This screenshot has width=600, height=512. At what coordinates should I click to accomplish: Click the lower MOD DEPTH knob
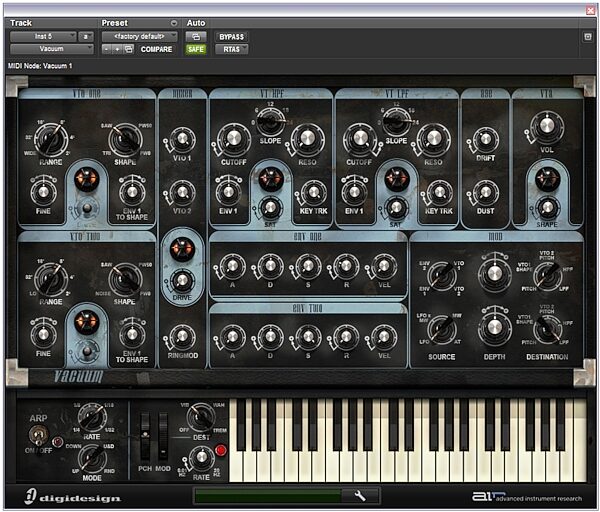coord(495,328)
